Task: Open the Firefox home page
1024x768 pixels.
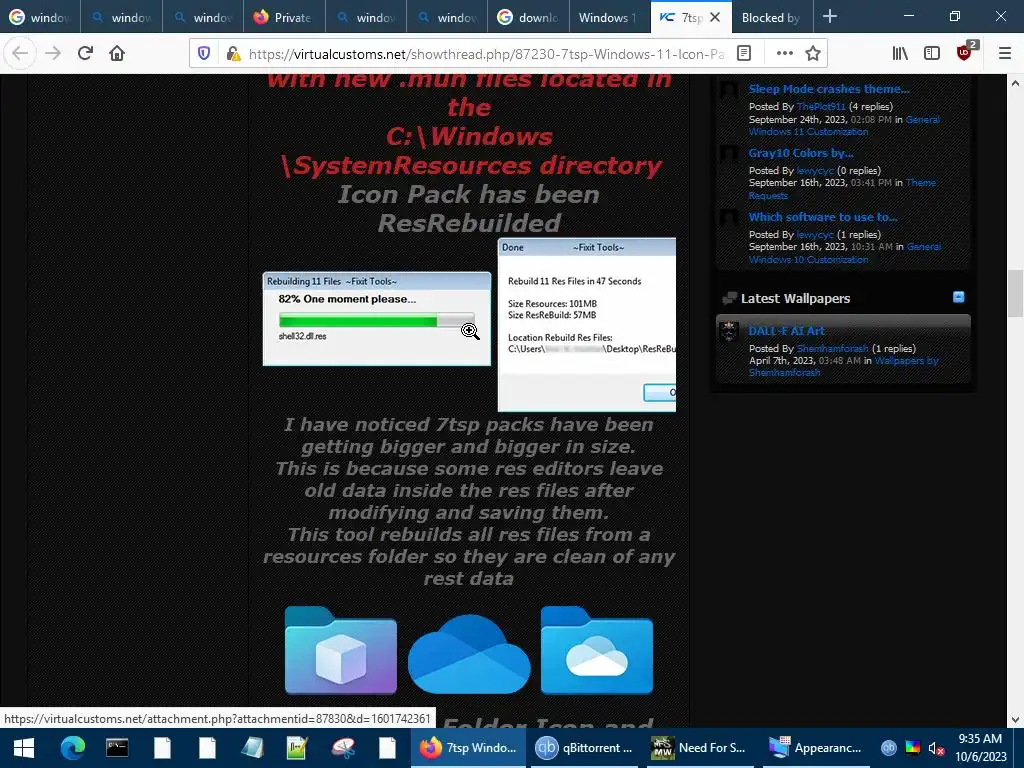Action: tap(117, 53)
